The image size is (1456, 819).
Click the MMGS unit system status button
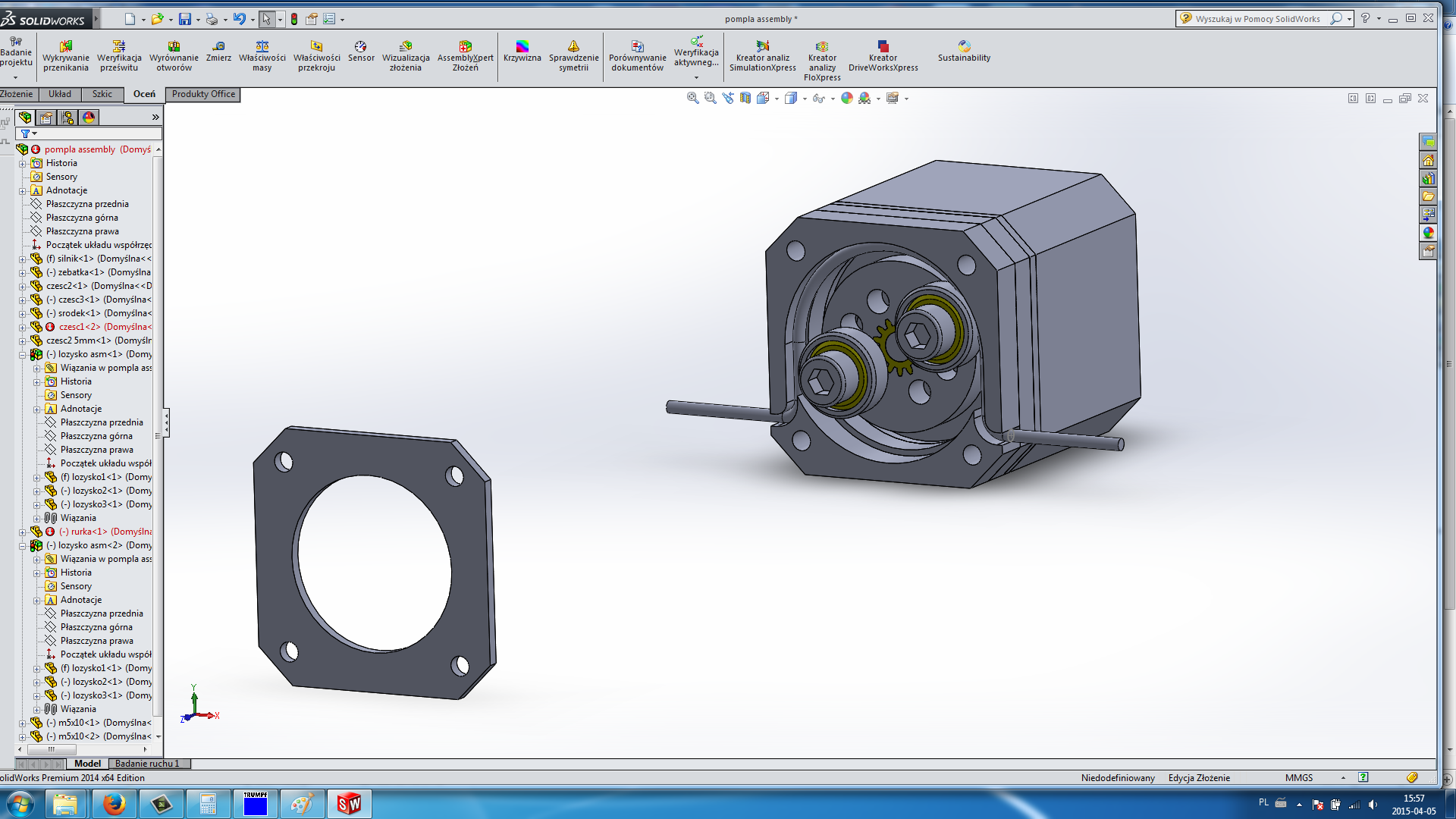point(1298,778)
